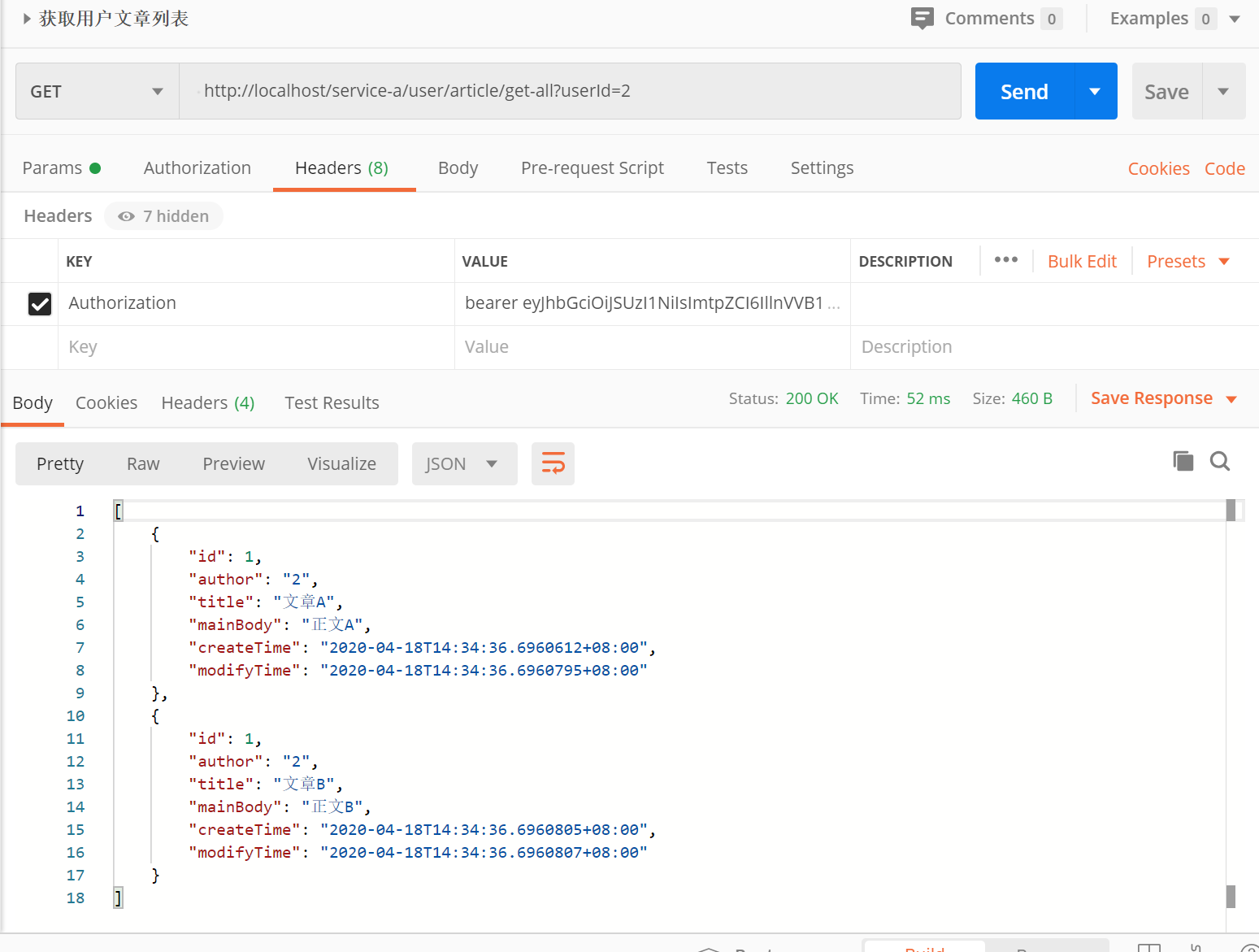
Task: Click the Send button
Action: click(x=1024, y=91)
